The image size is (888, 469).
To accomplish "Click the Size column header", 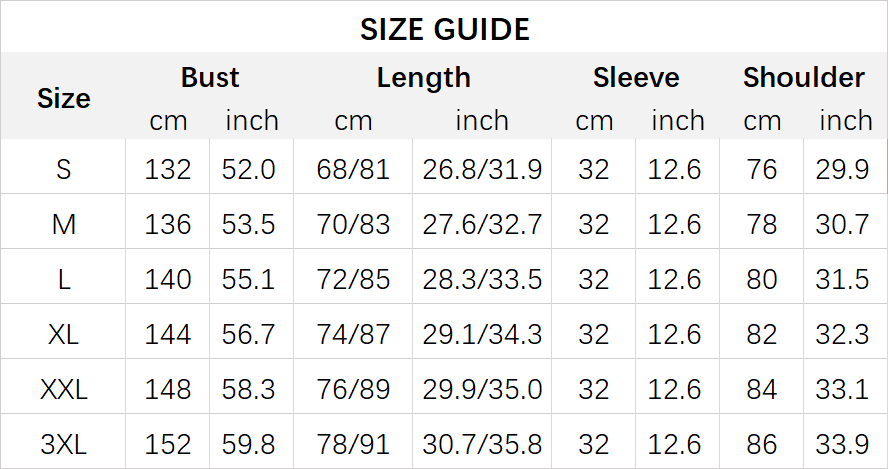I will coord(64,98).
